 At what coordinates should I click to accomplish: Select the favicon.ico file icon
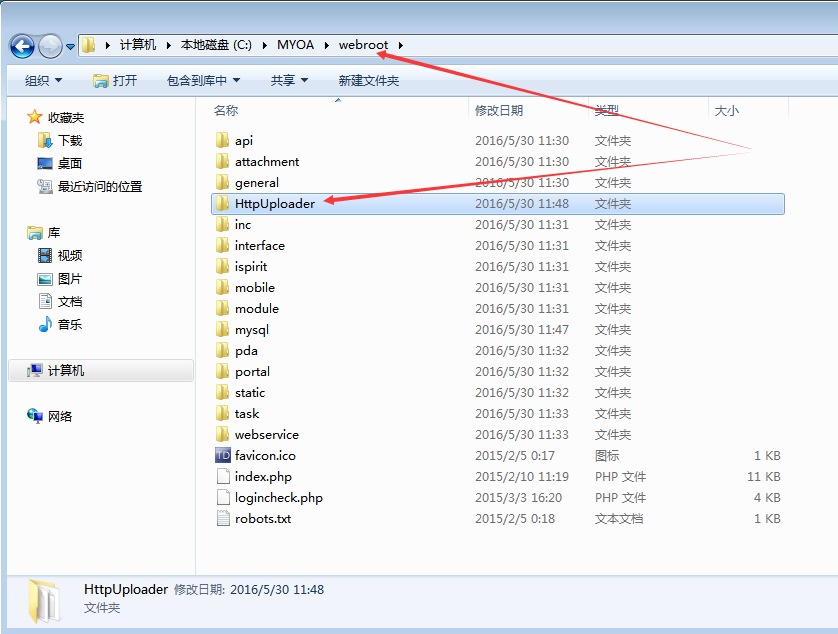click(223, 455)
